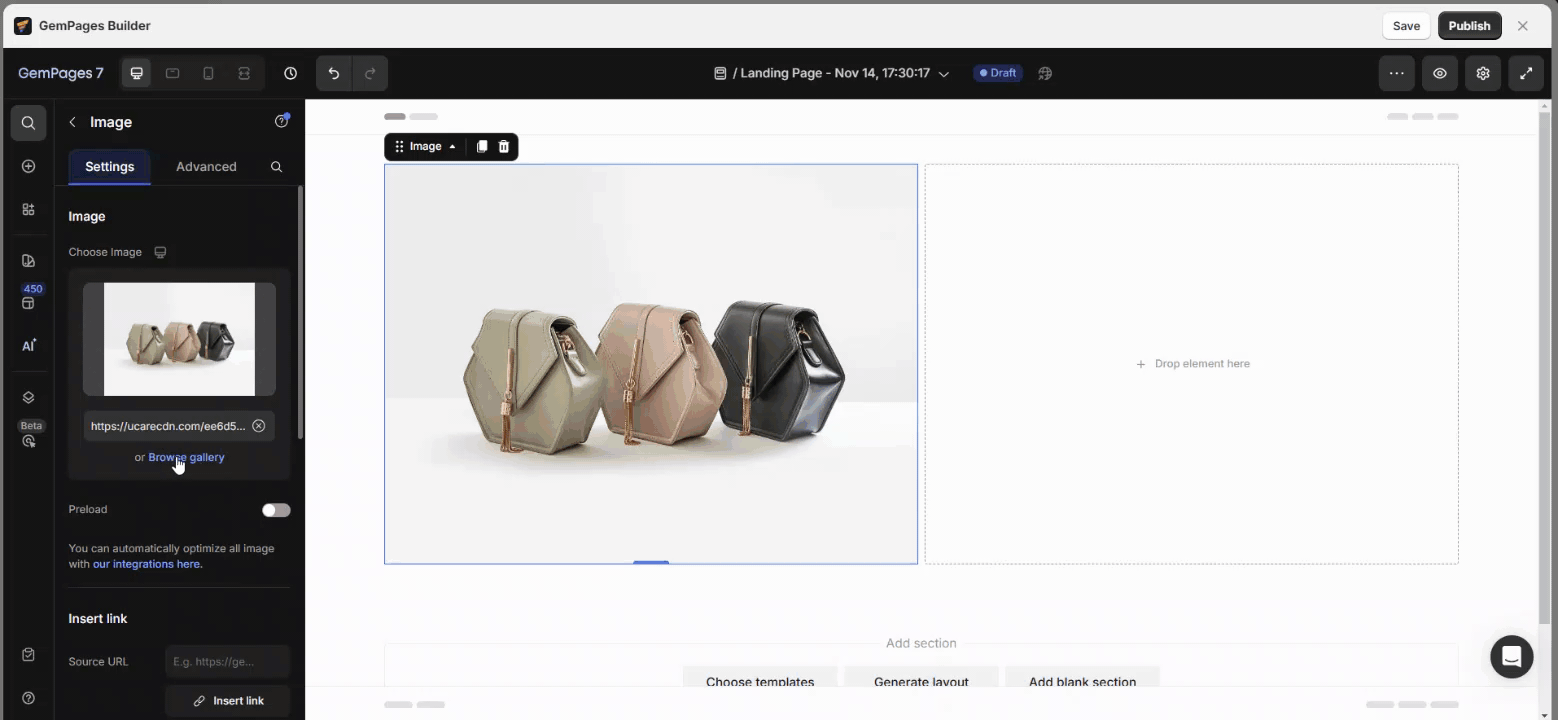Screen dimensions: 1558x720
Task: Select the Settings tab
Action: pos(110,167)
